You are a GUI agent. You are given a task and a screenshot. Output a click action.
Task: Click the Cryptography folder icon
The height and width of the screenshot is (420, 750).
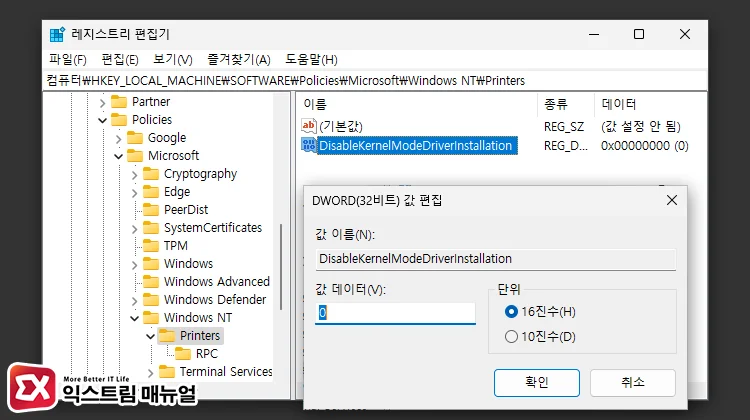[151, 174]
